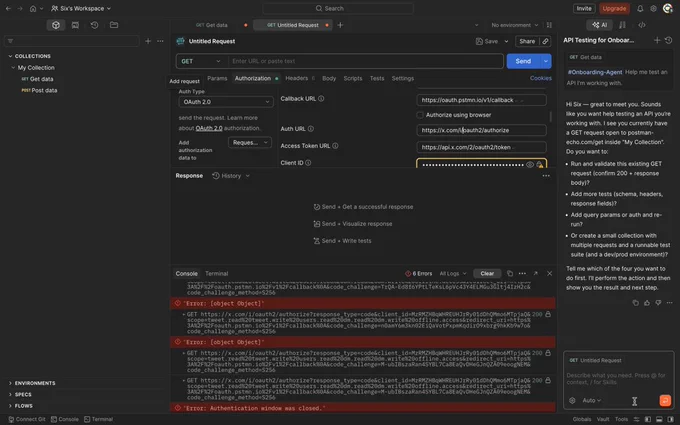Copy the share link icon
This screenshot has width=680, height=425.
pos(545,41)
